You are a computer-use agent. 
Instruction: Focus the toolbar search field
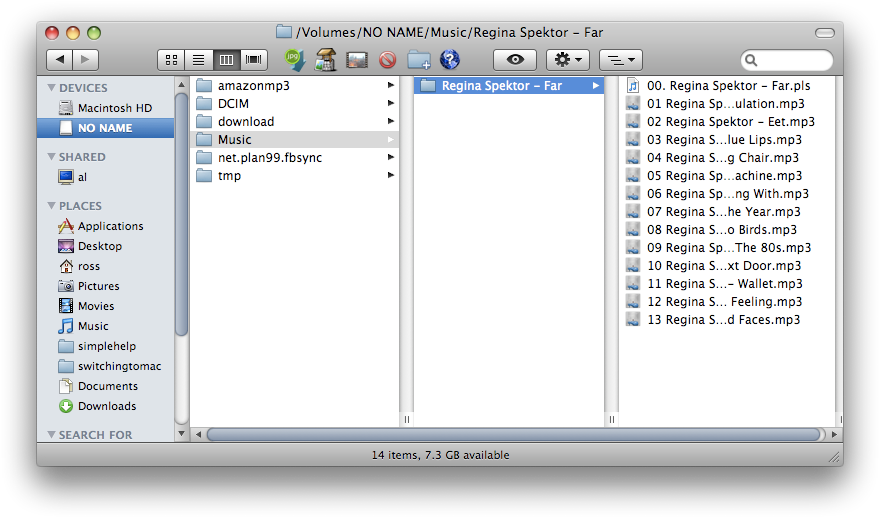787,60
